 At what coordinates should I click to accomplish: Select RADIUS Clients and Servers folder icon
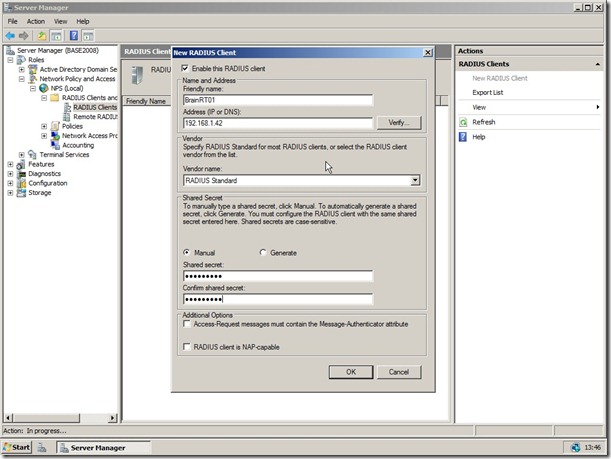click(x=55, y=98)
